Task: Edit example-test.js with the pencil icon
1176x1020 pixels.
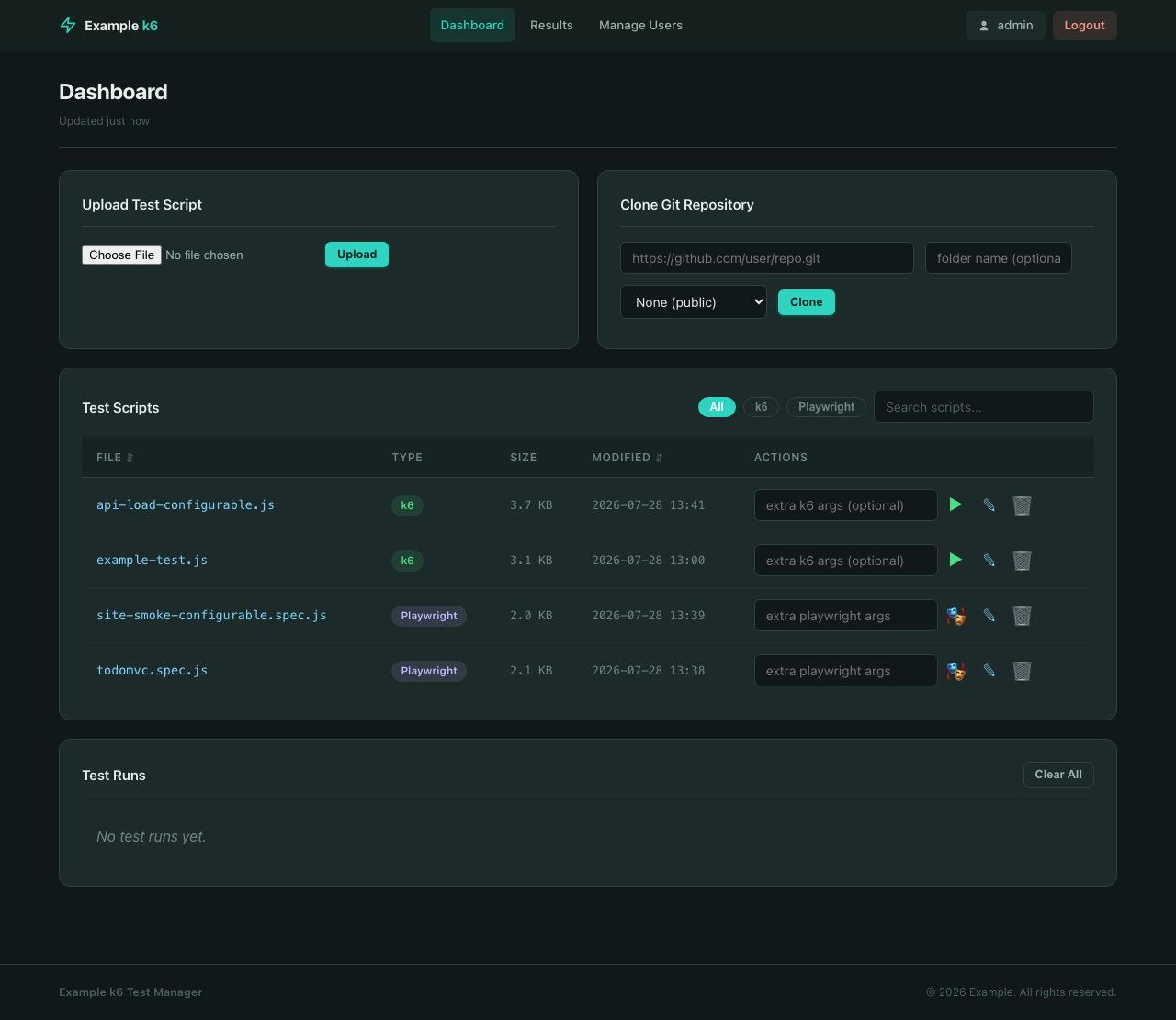Action: 989,560
